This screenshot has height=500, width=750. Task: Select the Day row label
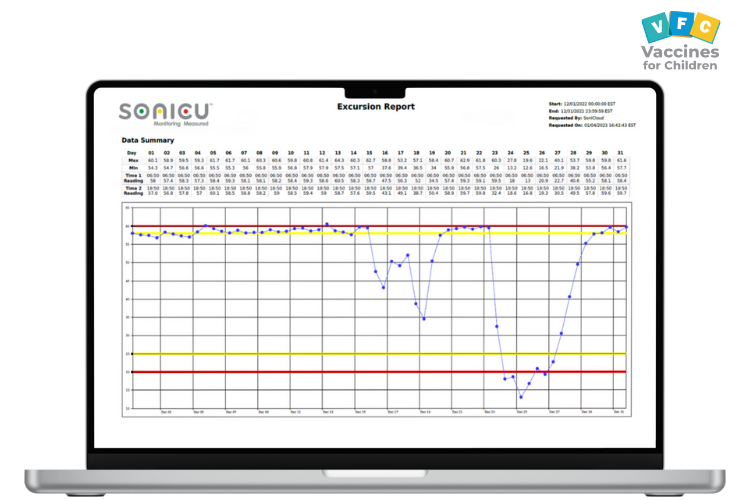[x=130, y=151]
